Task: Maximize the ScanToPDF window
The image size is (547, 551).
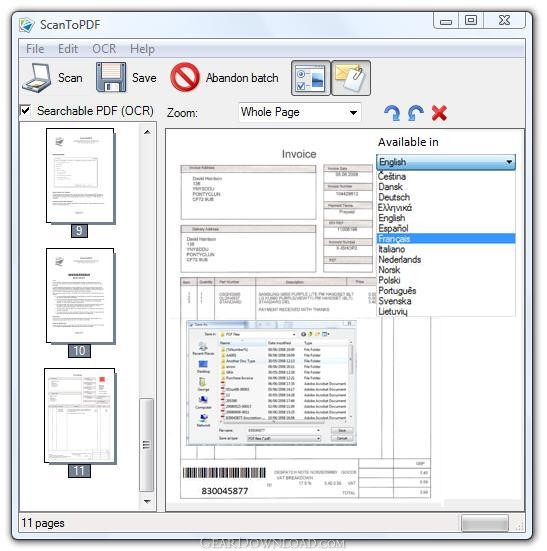Action: (x=471, y=20)
